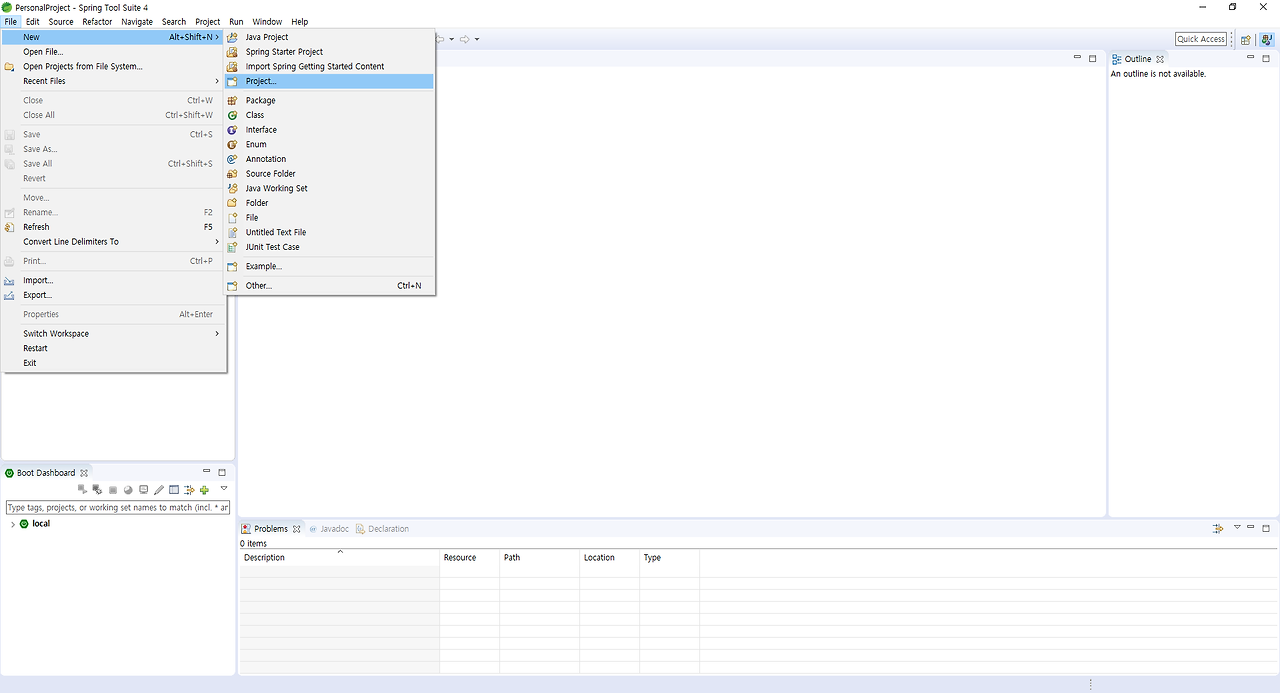This screenshot has height=693, width=1280.
Task: Open the Navigate menu
Action: [137, 22]
